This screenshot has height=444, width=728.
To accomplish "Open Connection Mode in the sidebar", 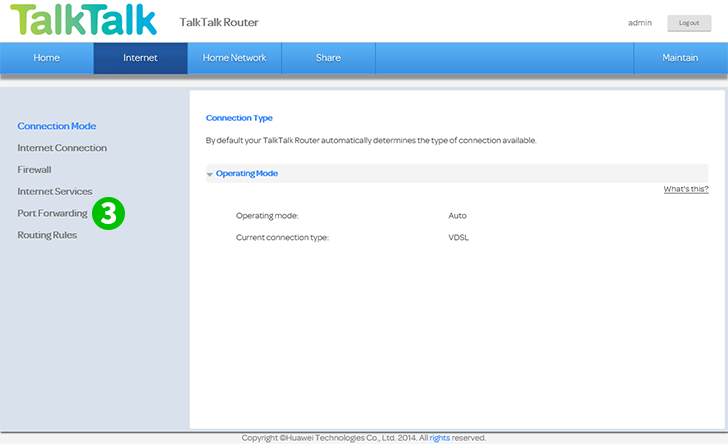I will 57,126.
